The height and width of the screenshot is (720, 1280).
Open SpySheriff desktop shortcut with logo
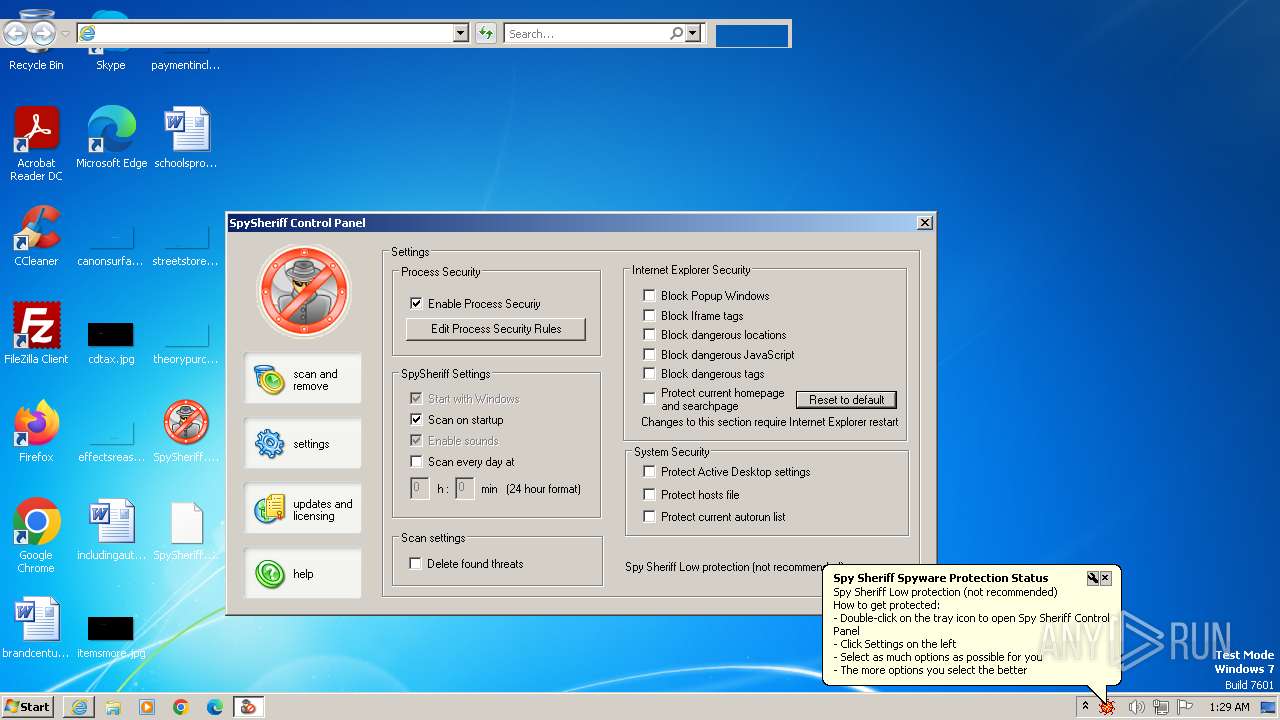[x=186, y=432]
